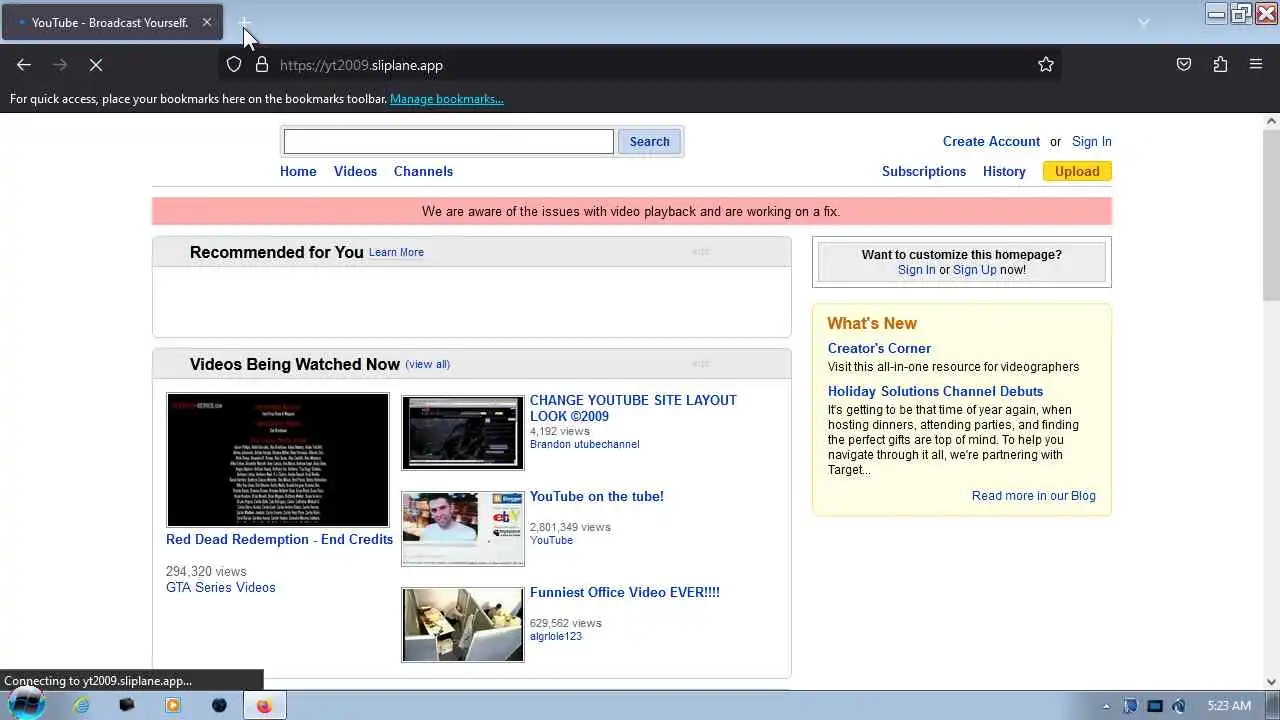Open the tracking protection shield icon
The height and width of the screenshot is (720, 1280).
234,65
